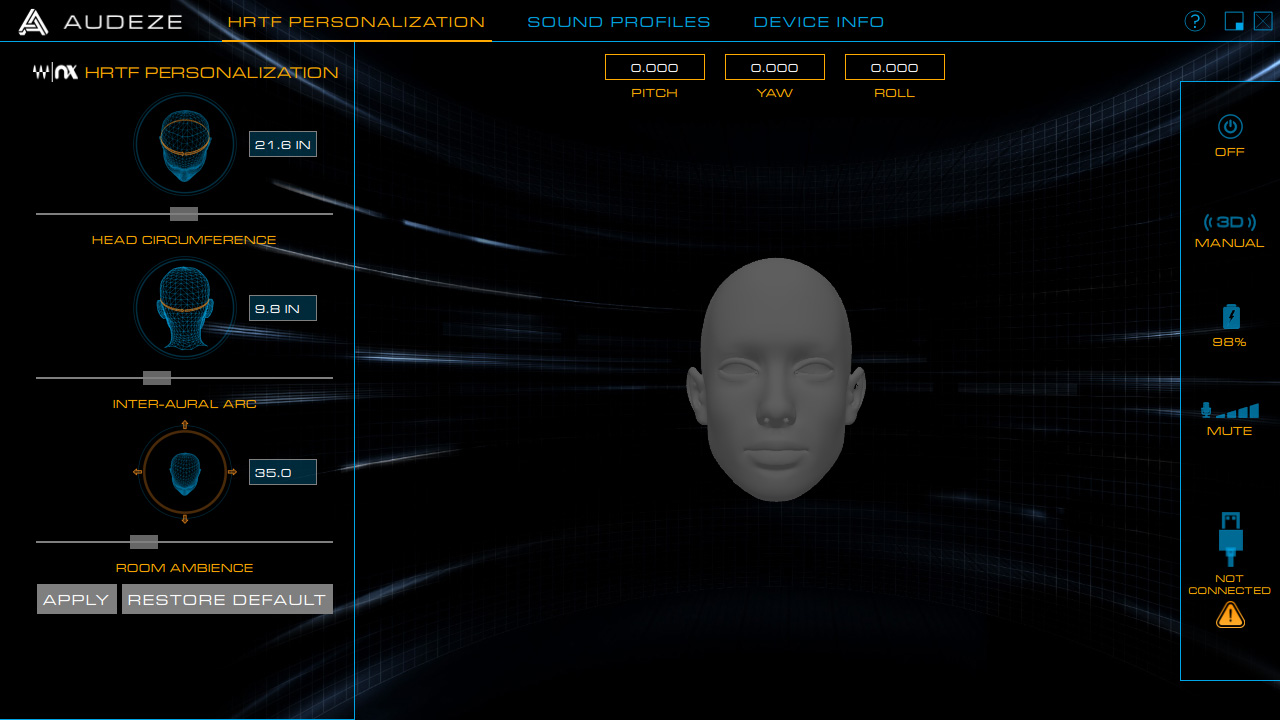This screenshot has width=1280, height=720.
Task: Toggle microphone mute icon
Action: coord(1230,410)
